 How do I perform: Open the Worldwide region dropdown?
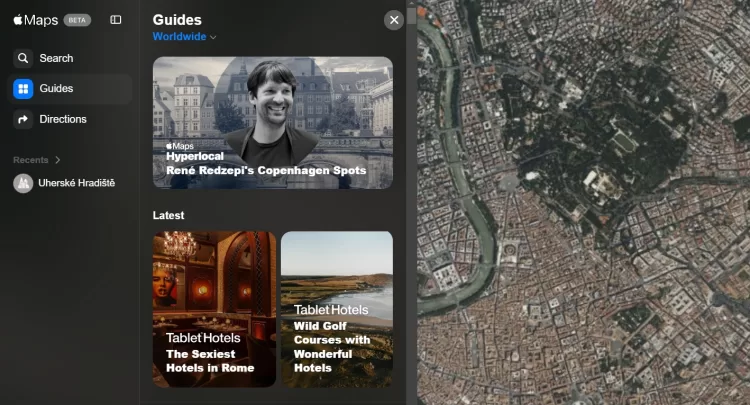(184, 37)
